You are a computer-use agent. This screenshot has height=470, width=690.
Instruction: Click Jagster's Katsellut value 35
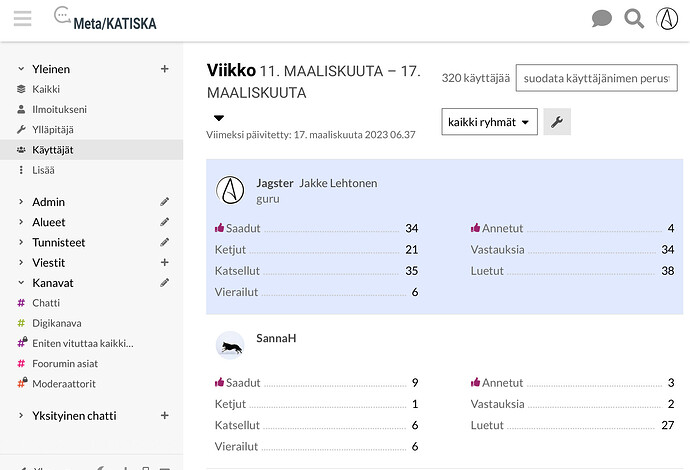pyautogui.click(x=411, y=271)
